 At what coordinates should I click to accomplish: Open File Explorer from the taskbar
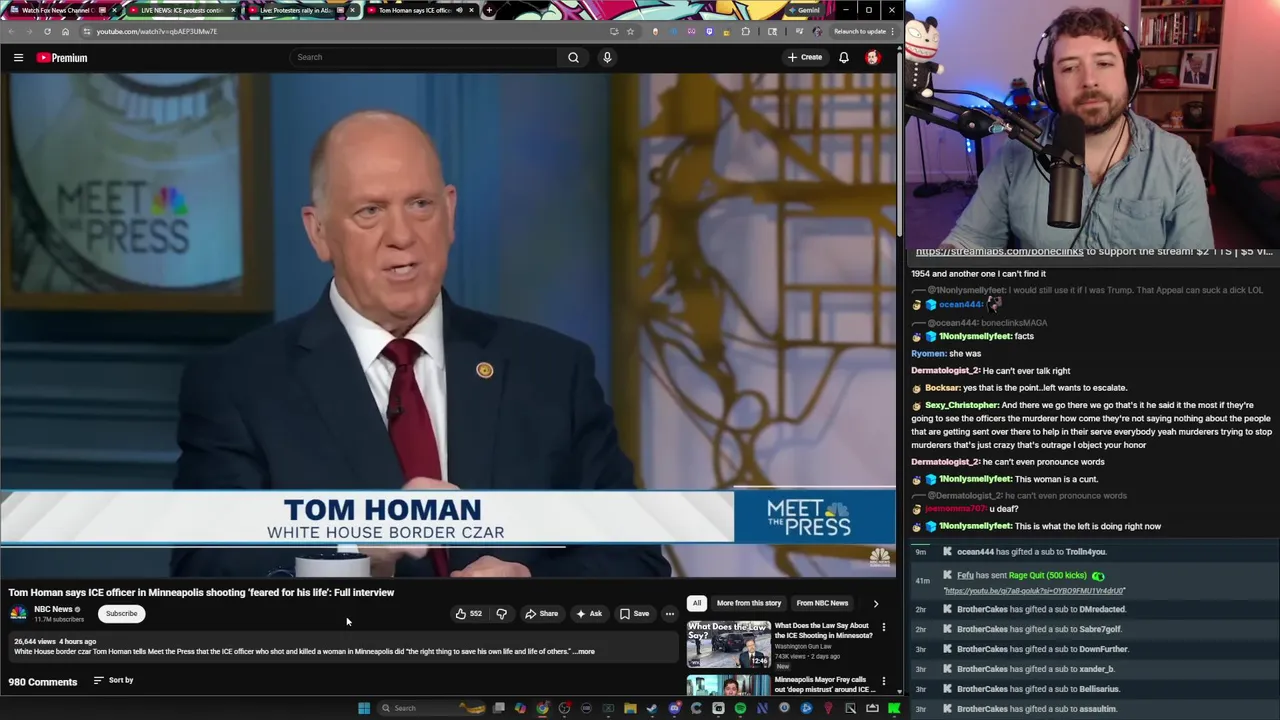click(630, 708)
